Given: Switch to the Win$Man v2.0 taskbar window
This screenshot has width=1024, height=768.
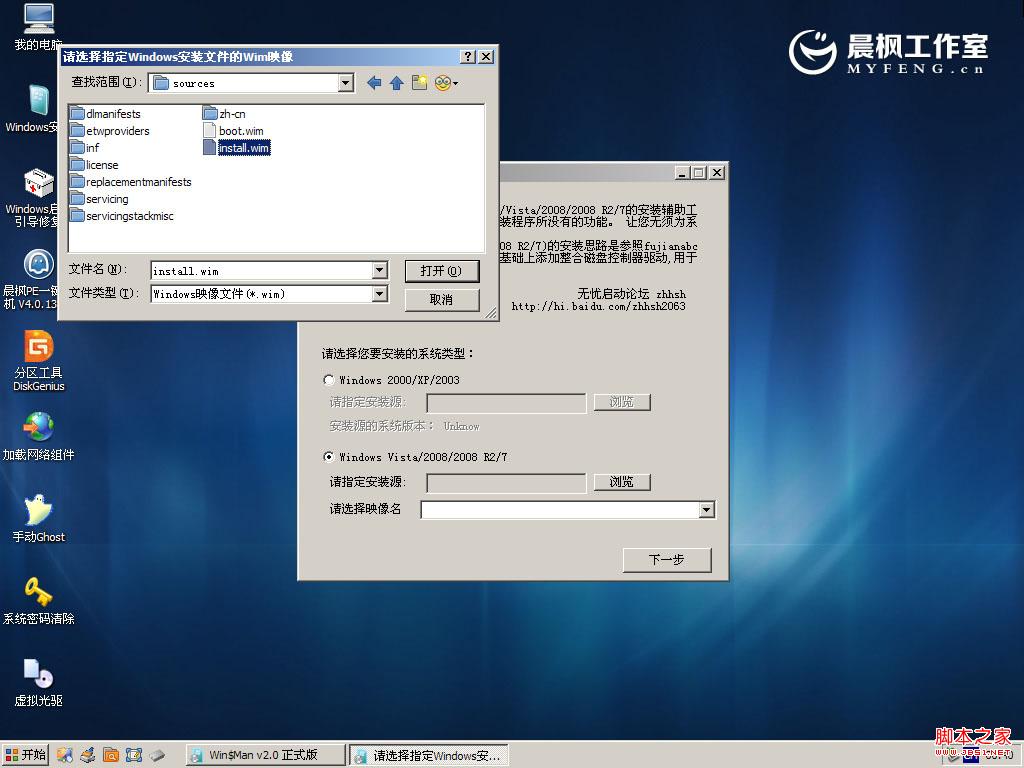Looking at the screenshot, I should click(x=262, y=755).
